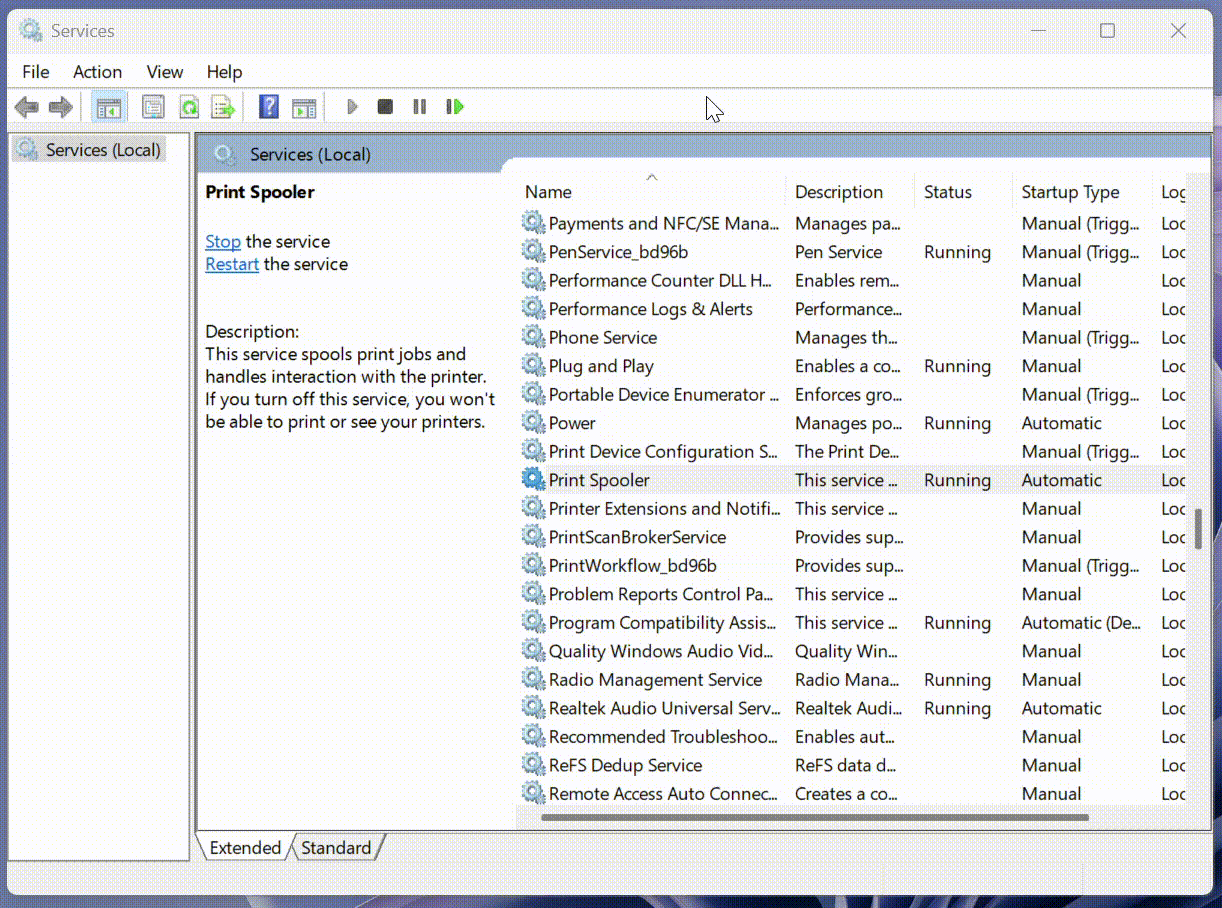Open the File menu
Viewport: 1222px width, 908px height.
coord(36,72)
